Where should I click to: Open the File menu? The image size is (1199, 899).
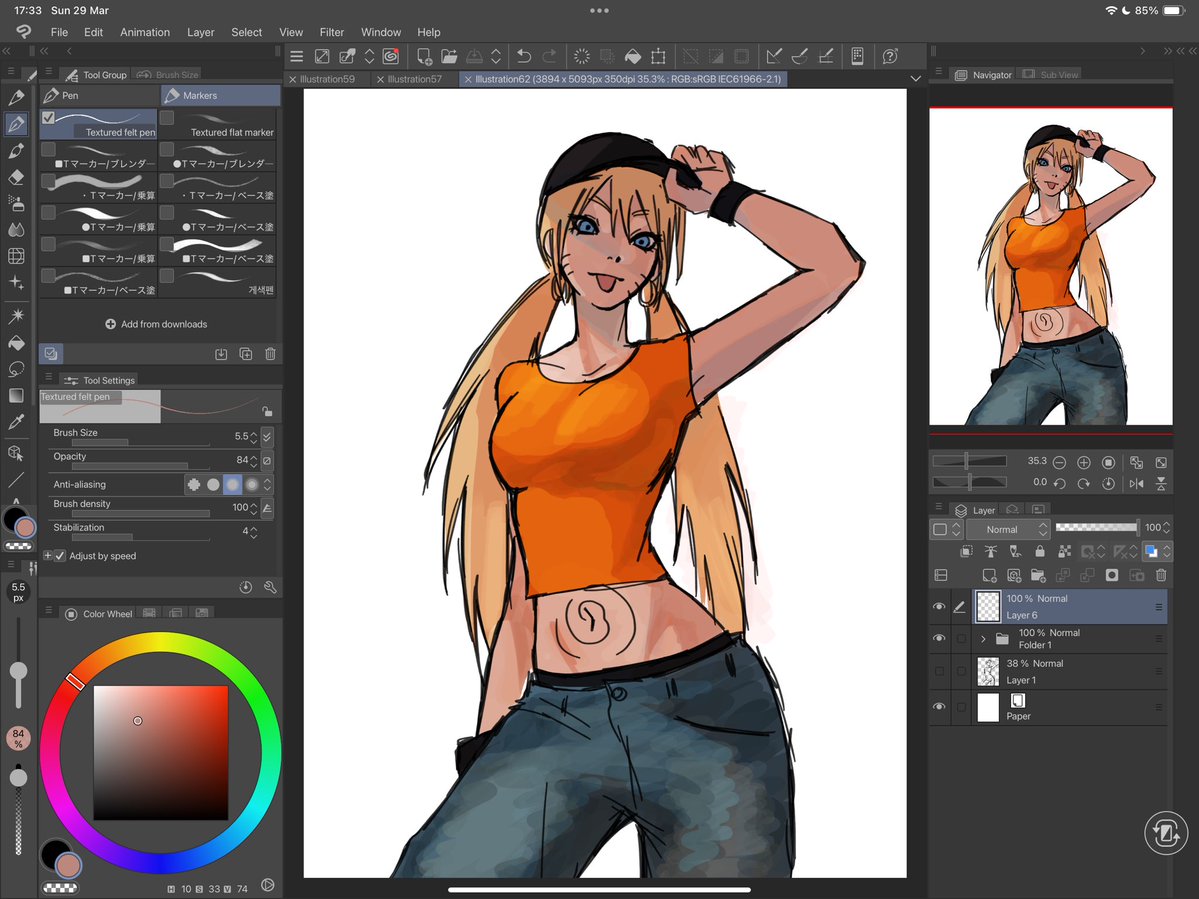coord(59,32)
